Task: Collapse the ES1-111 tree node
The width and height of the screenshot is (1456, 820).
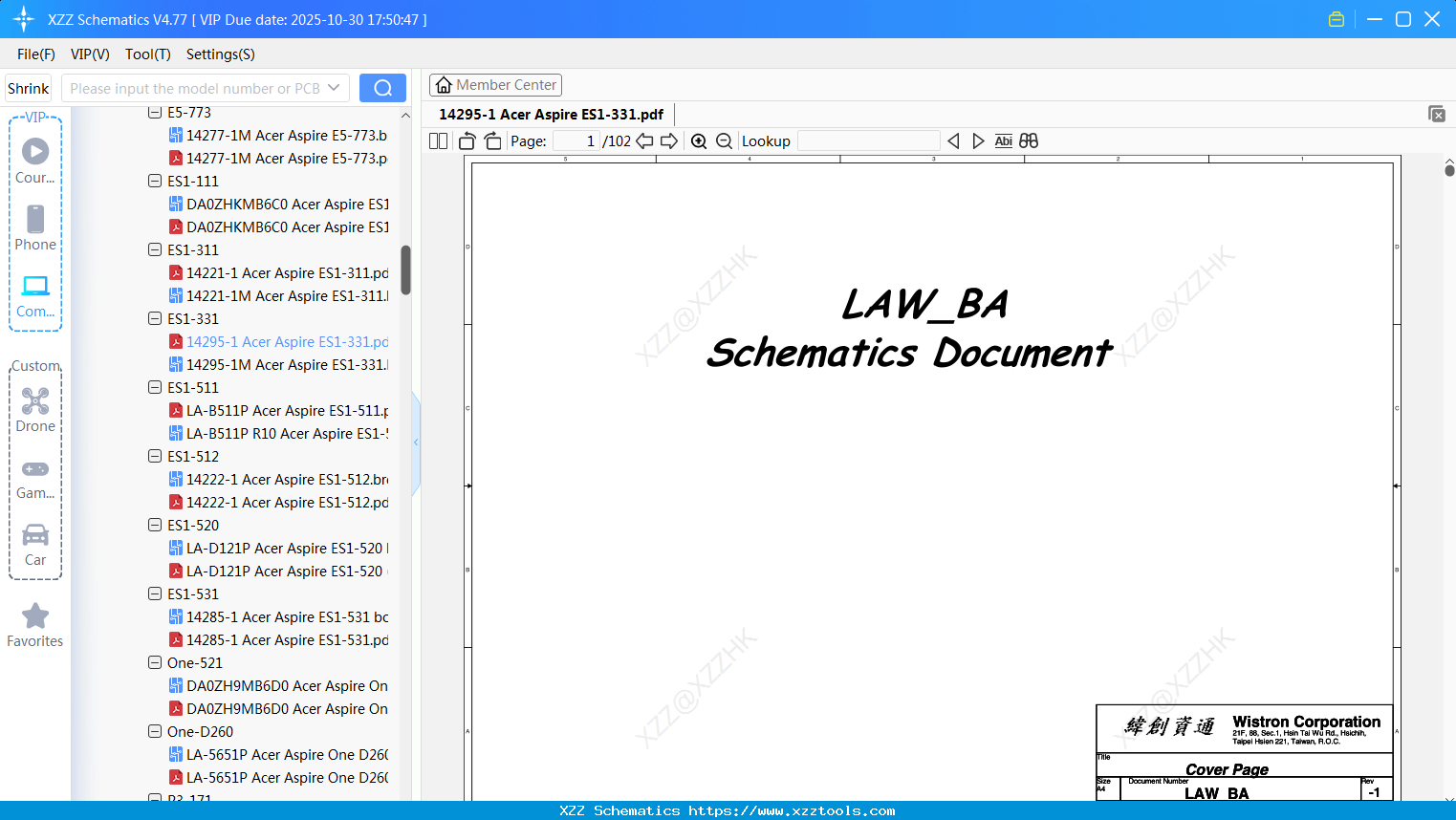Action: tap(155, 182)
